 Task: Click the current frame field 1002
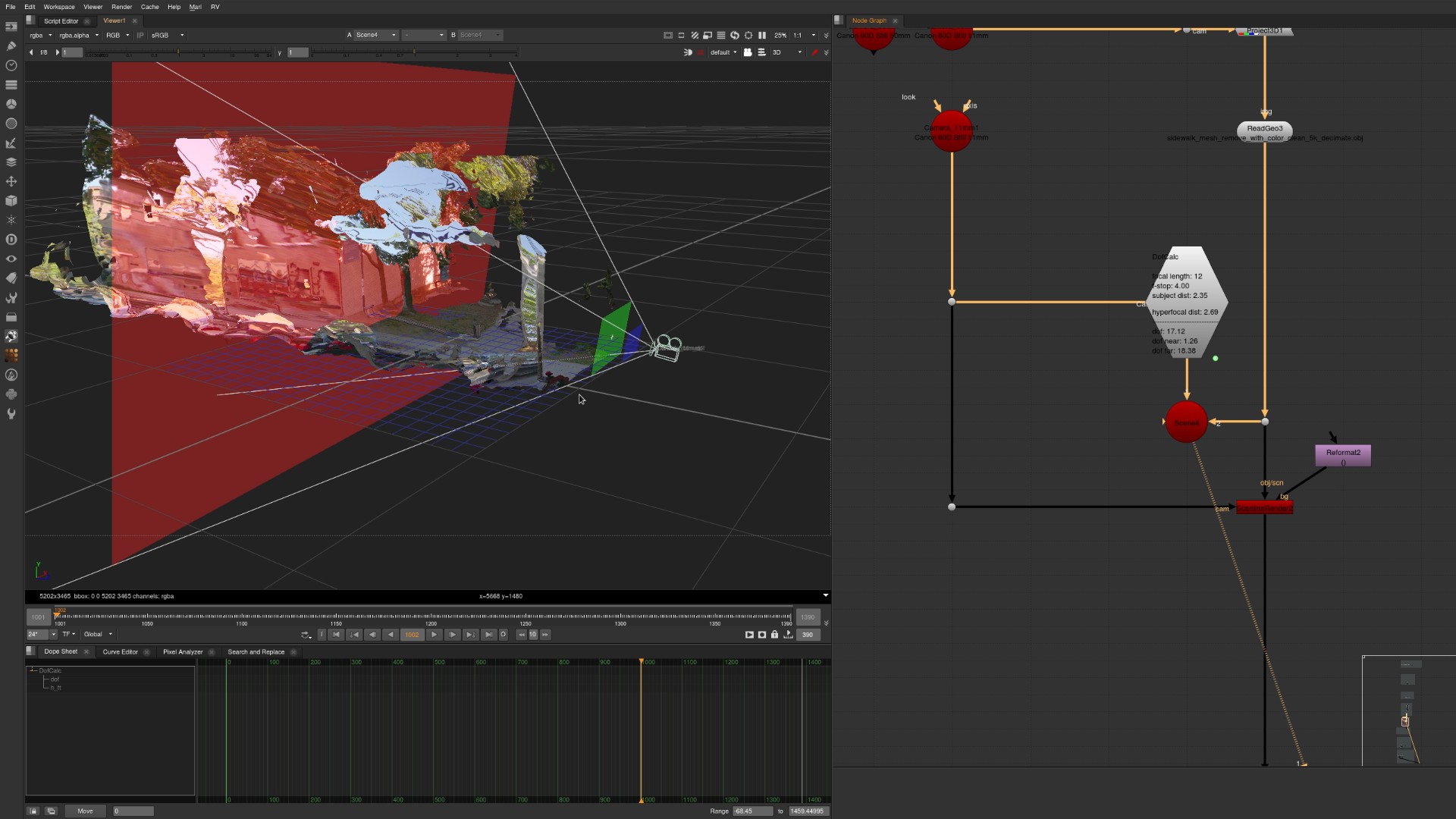point(412,635)
